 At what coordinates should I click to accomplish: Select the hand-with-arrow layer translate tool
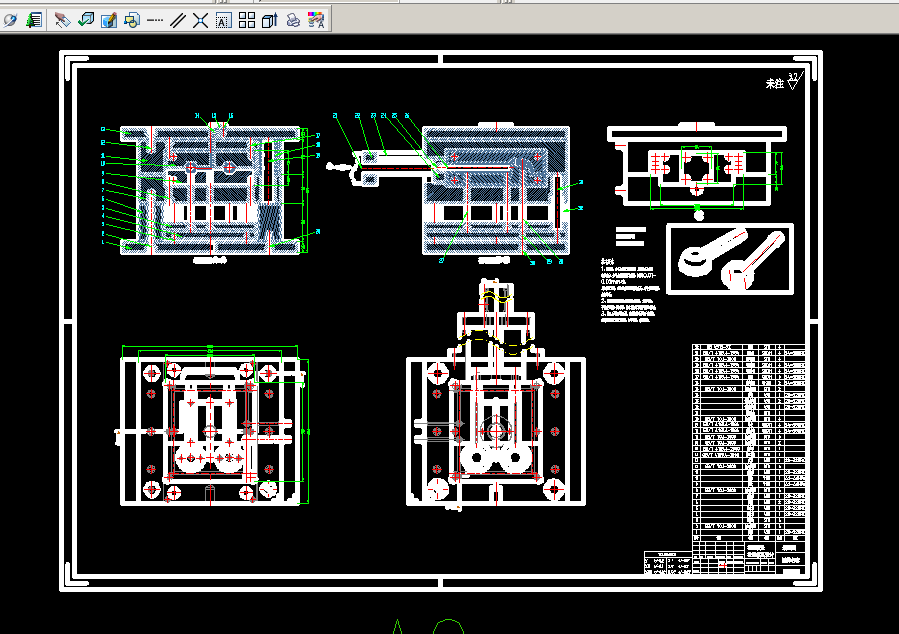coord(62,21)
